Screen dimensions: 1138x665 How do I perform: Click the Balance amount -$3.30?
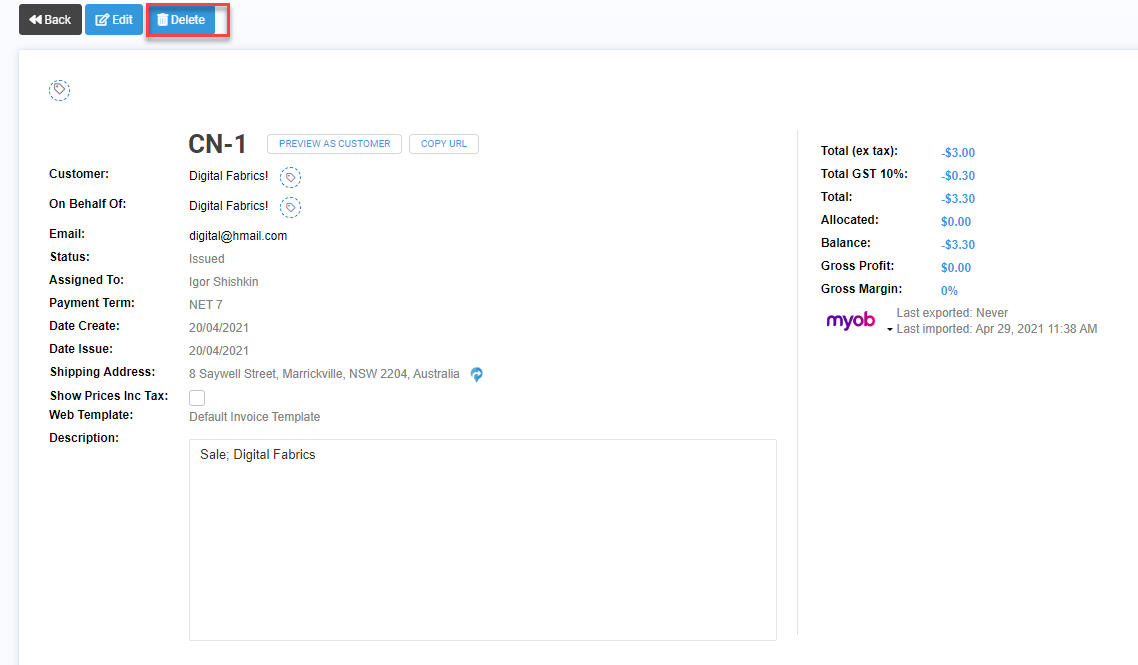point(958,245)
